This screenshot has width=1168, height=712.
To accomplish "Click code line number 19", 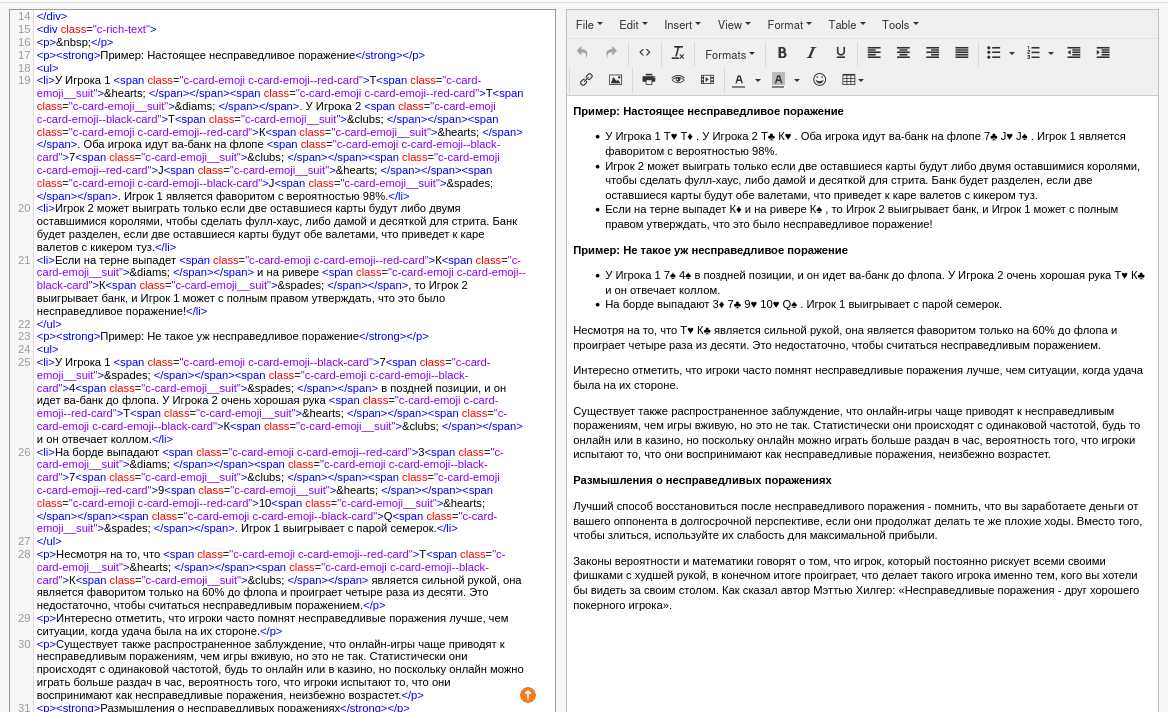I will coord(24,80).
